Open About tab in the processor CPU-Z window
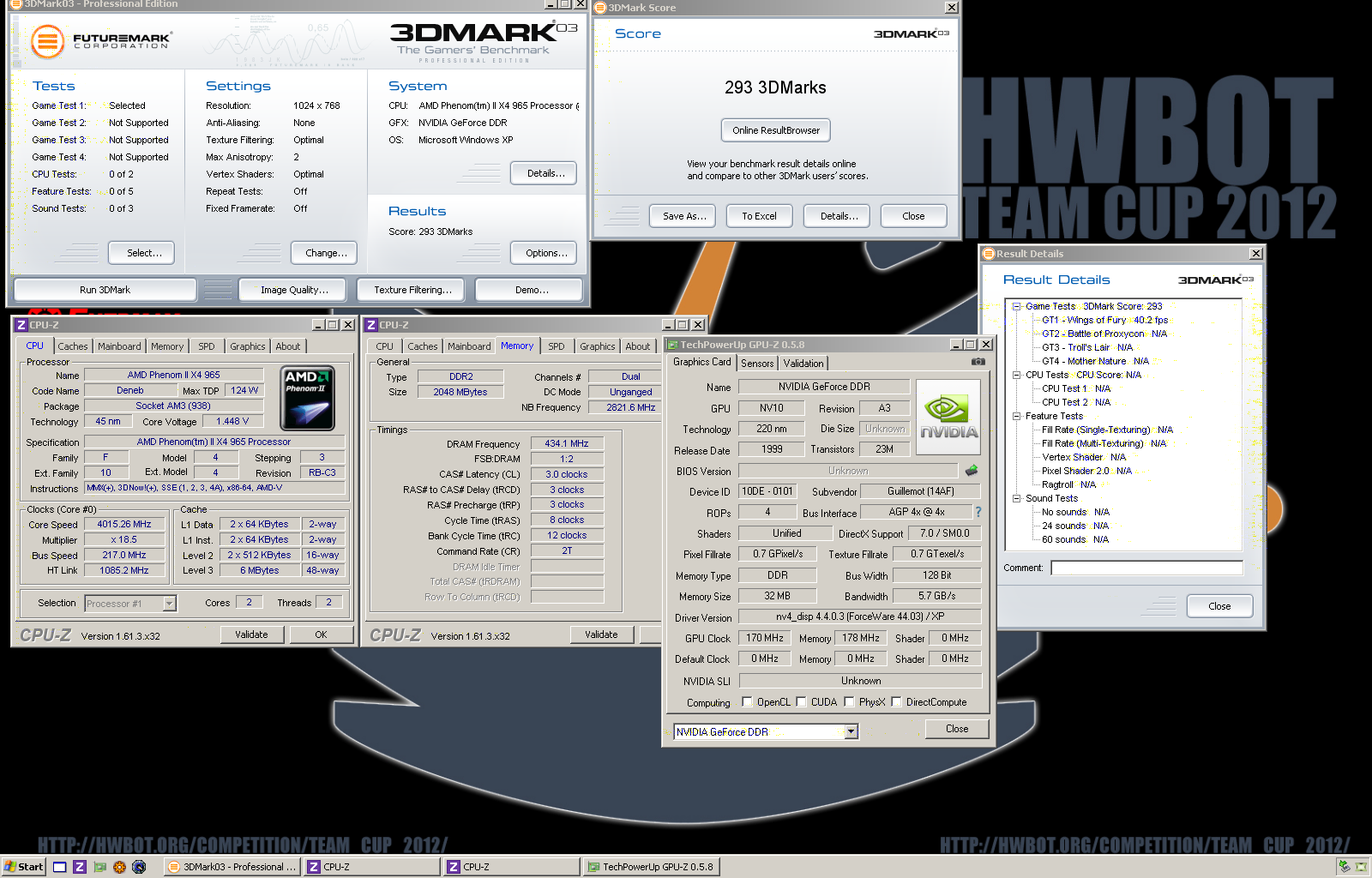Image resolution: width=1372 pixels, height=878 pixels. 288,346
